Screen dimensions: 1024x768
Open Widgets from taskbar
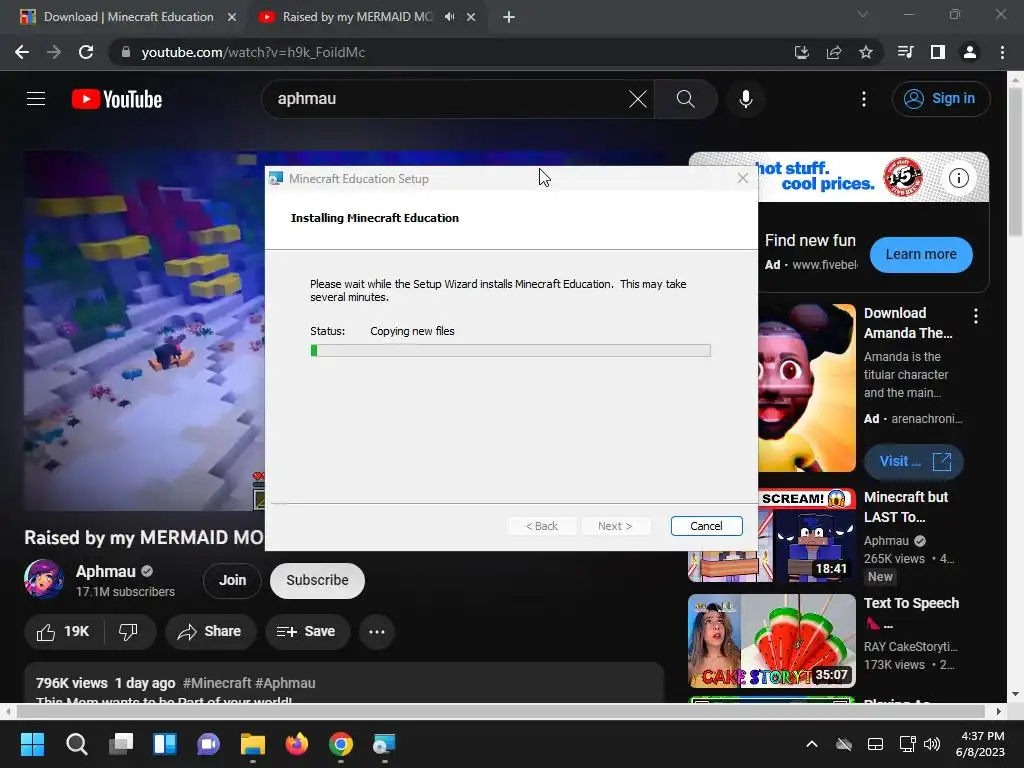coord(165,744)
